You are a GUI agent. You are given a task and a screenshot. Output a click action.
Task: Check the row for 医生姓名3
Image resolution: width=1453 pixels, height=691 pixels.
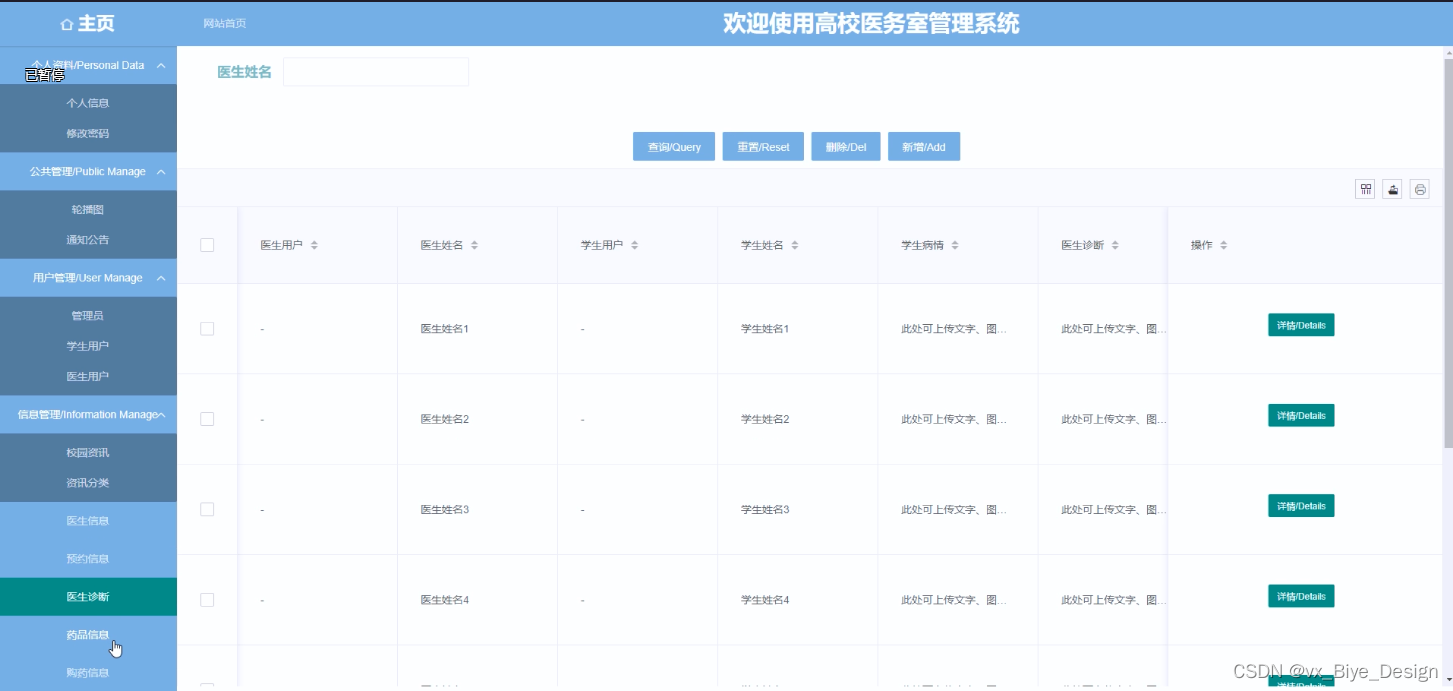[x=207, y=509]
